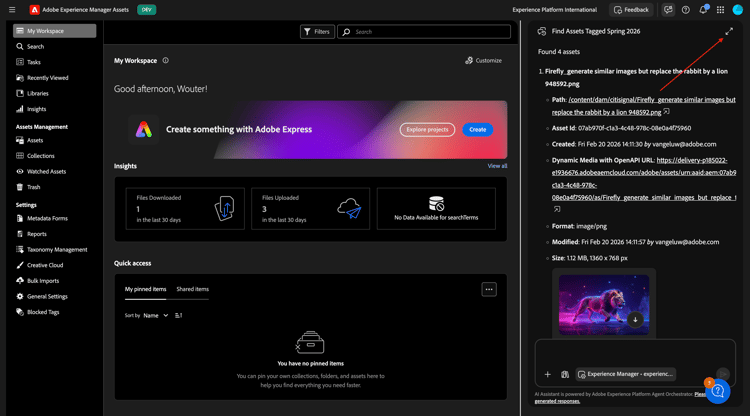Click the open-in-new icon after the path
Image resolution: width=750 pixels, height=416 pixels.
(x=666, y=112)
